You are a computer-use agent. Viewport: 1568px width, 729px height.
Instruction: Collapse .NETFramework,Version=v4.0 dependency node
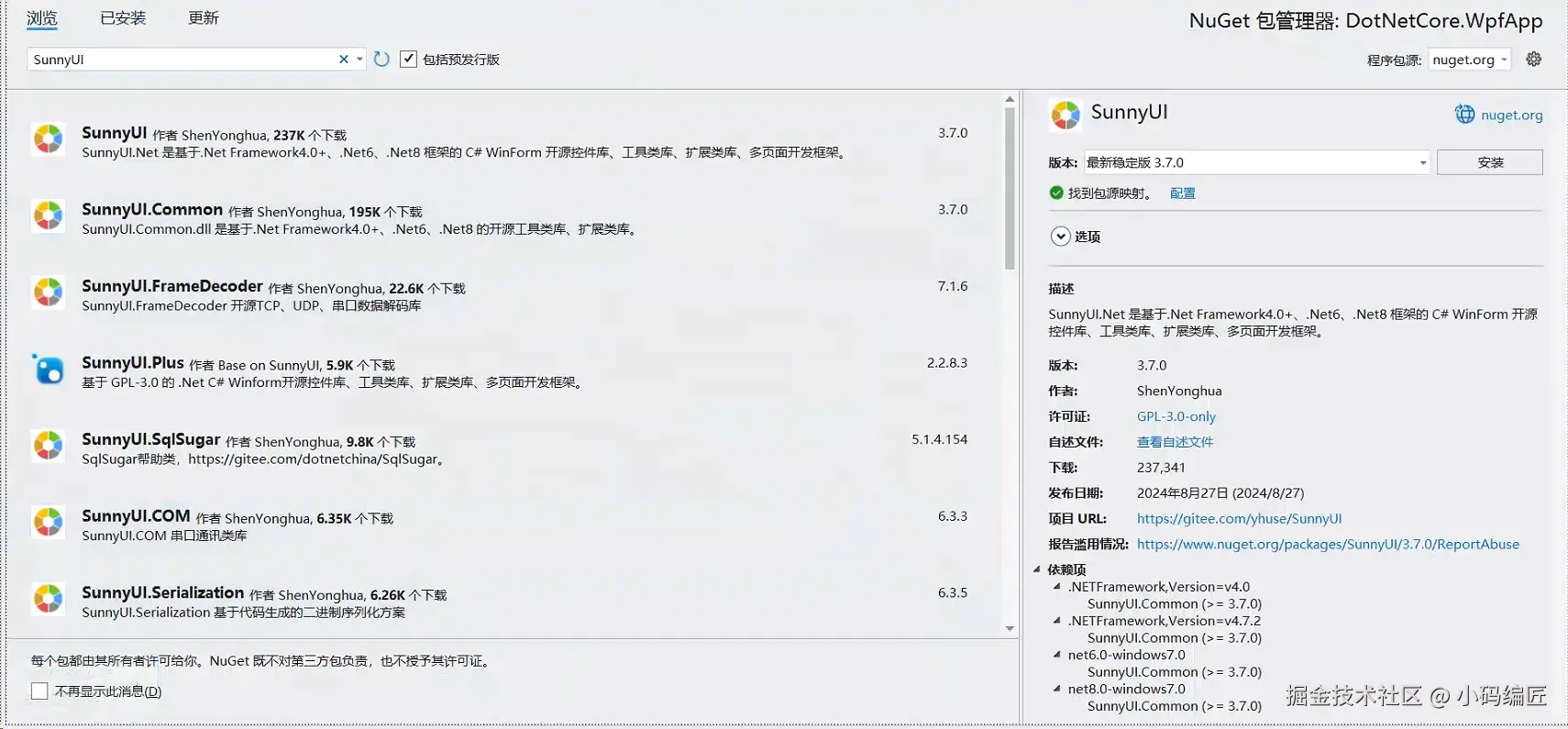[1057, 586]
